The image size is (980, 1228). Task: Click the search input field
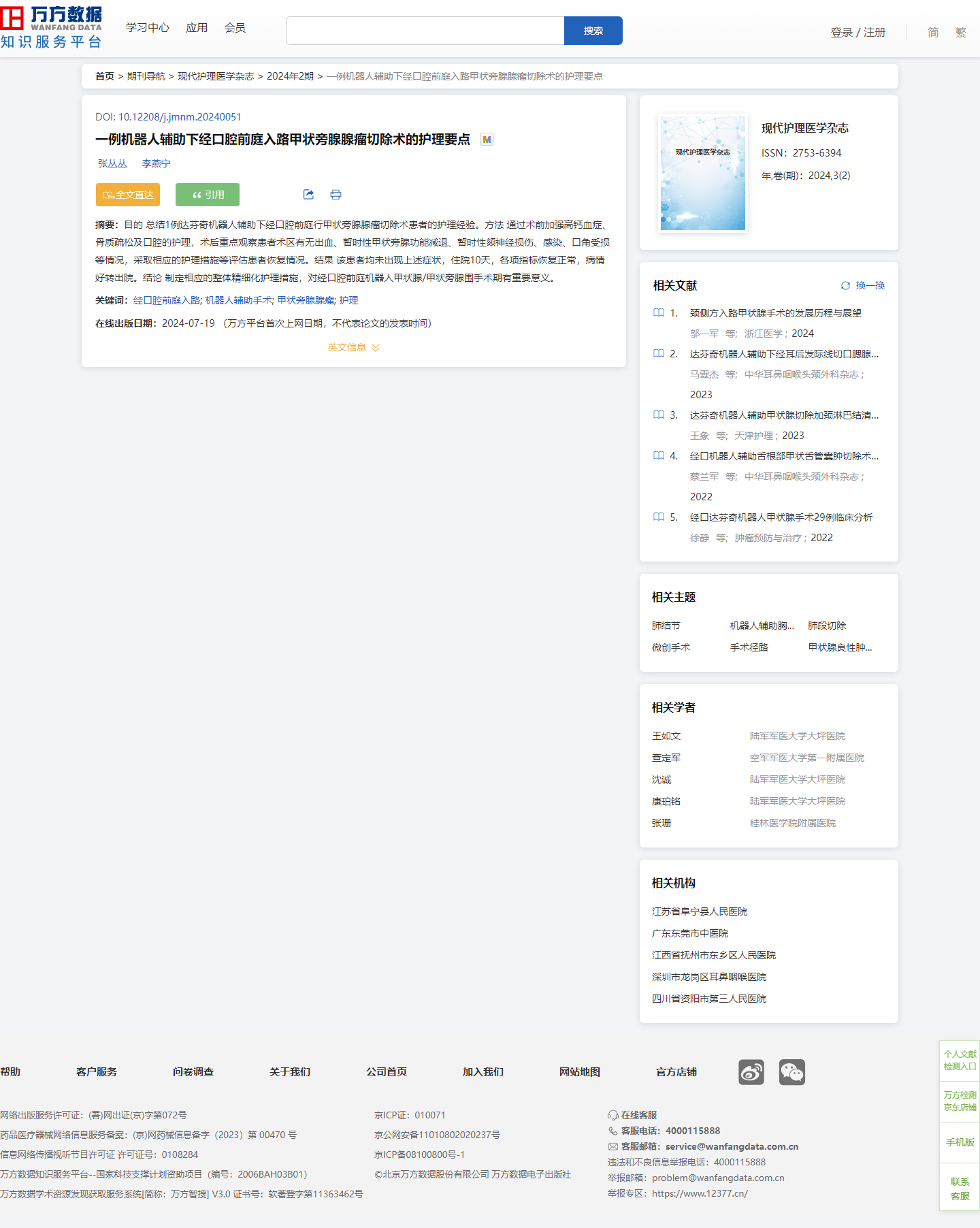tap(425, 31)
